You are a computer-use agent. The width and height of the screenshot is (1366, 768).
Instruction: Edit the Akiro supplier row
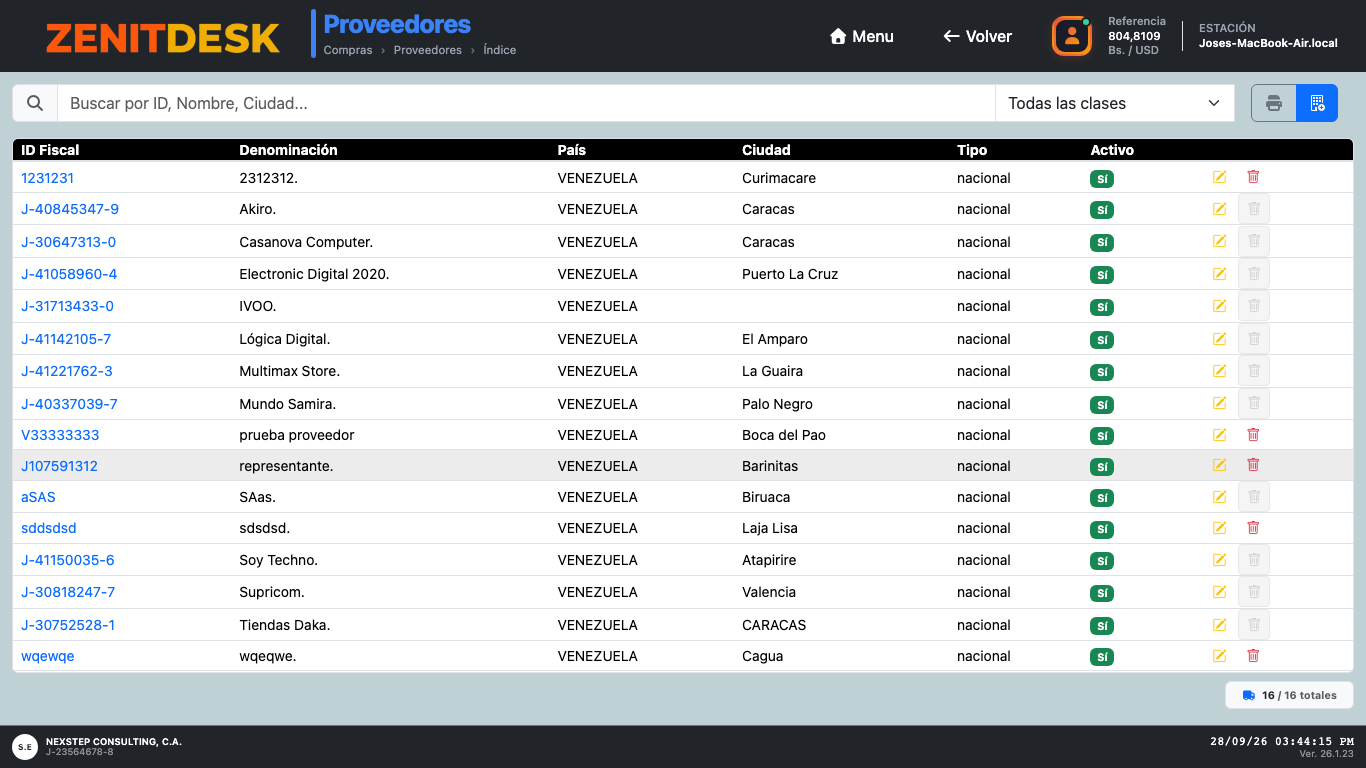(x=1219, y=209)
